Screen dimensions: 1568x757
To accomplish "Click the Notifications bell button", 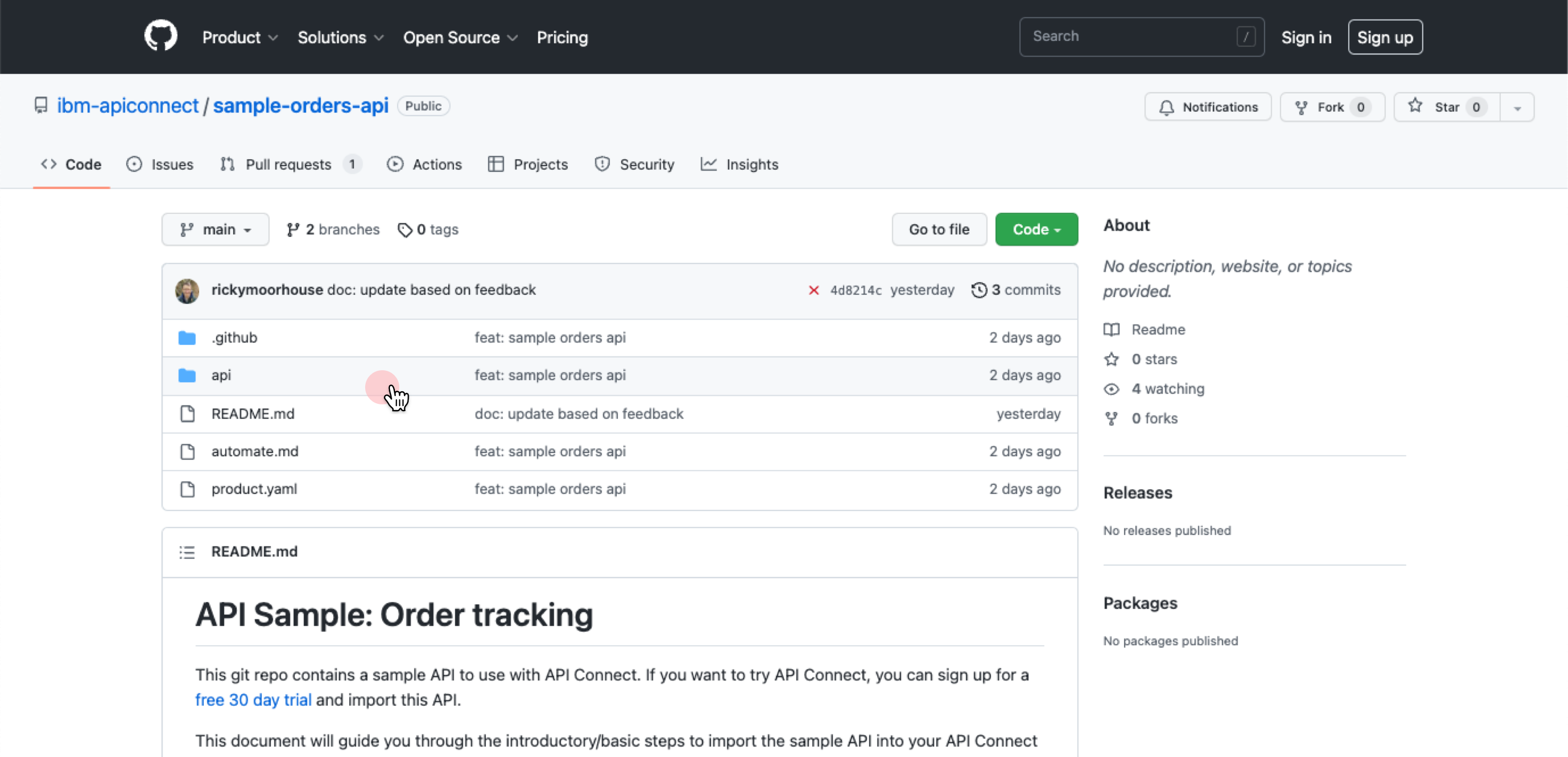I will coord(1208,107).
